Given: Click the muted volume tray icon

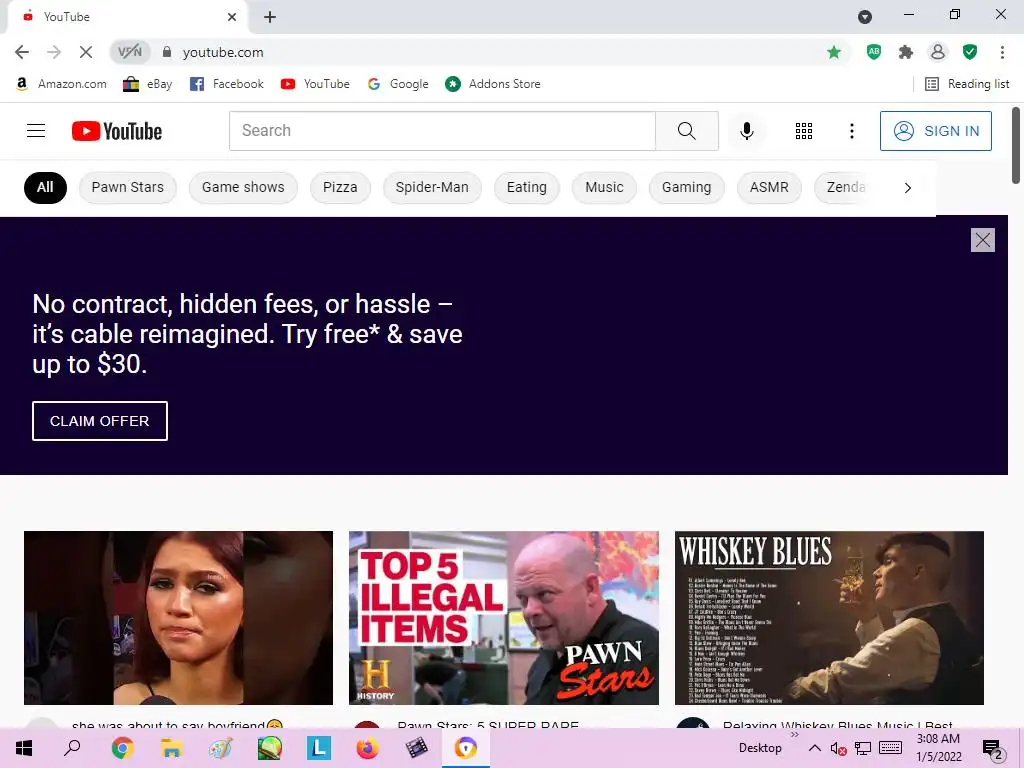Looking at the screenshot, I should (x=839, y=748).
